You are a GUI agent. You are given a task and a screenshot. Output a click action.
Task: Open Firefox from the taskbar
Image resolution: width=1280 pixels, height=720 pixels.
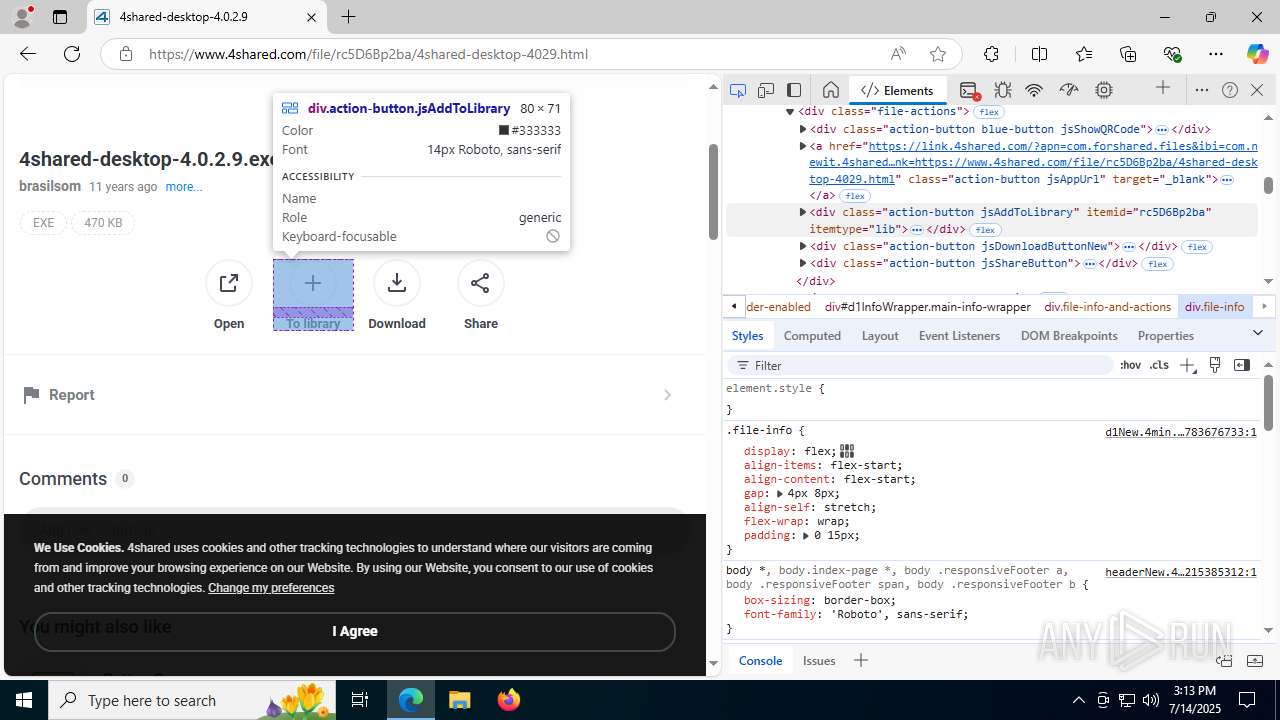point(509,700)
